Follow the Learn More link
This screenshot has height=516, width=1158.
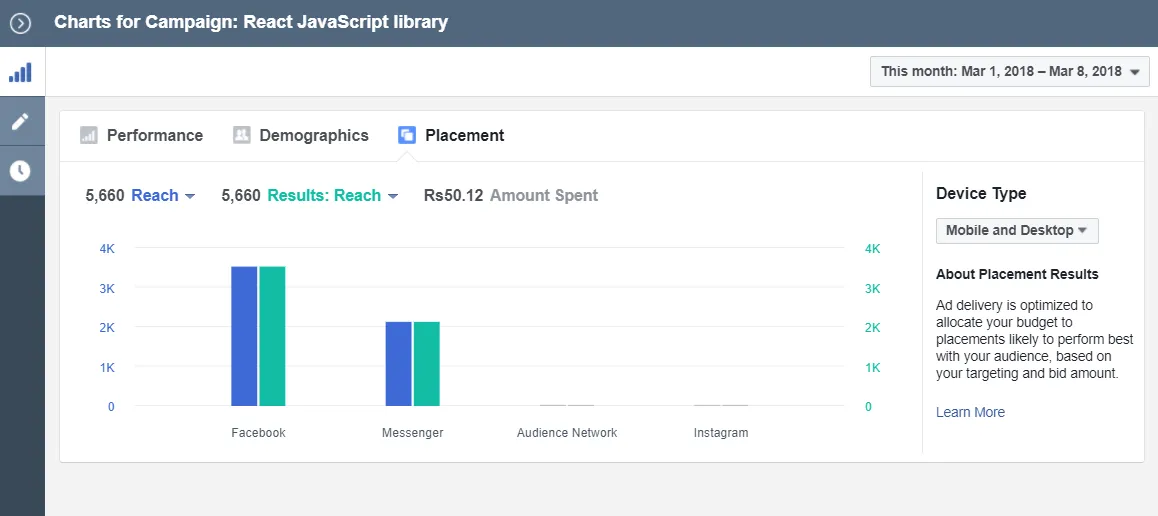coord(970,412)
